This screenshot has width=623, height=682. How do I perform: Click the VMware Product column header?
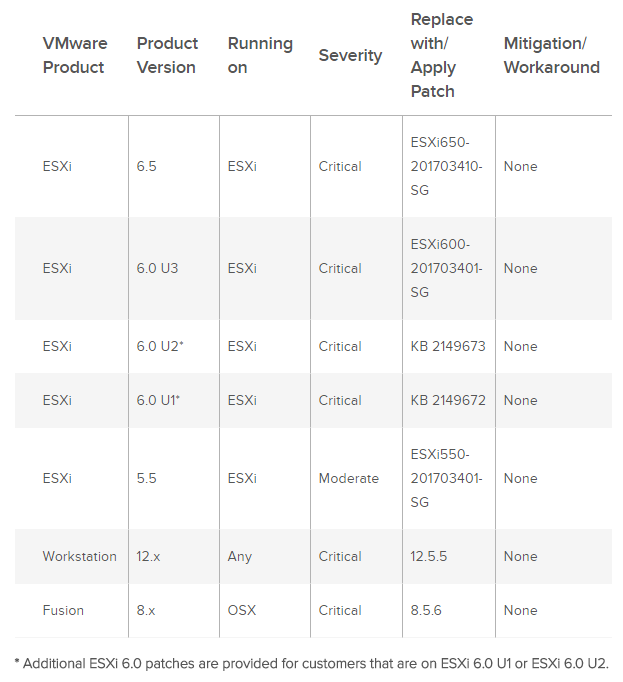[75, 55]
